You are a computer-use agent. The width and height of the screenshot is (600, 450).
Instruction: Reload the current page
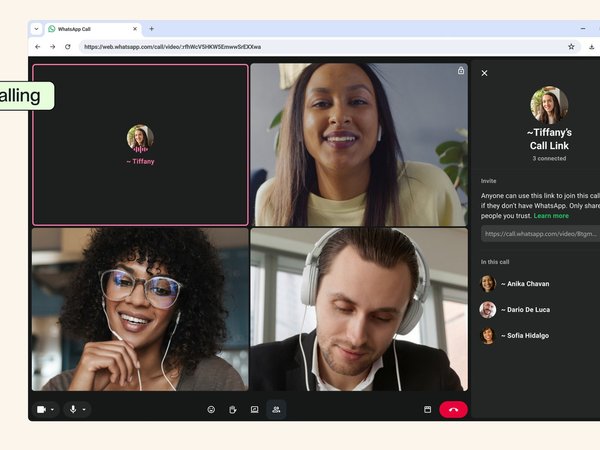68,47
